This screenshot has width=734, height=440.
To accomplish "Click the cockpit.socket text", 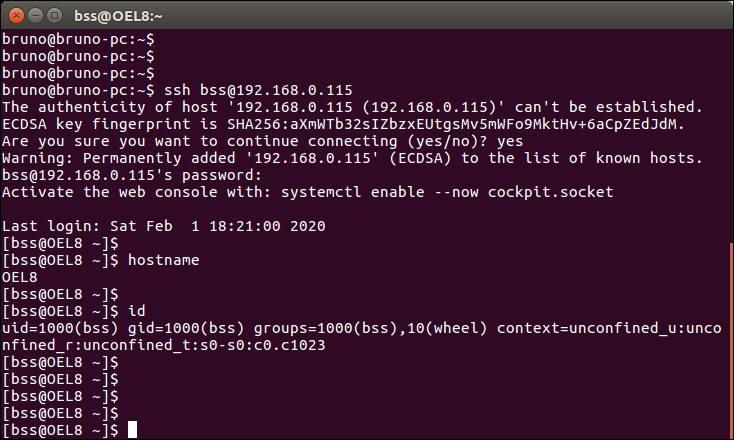I will coord(550,192).
